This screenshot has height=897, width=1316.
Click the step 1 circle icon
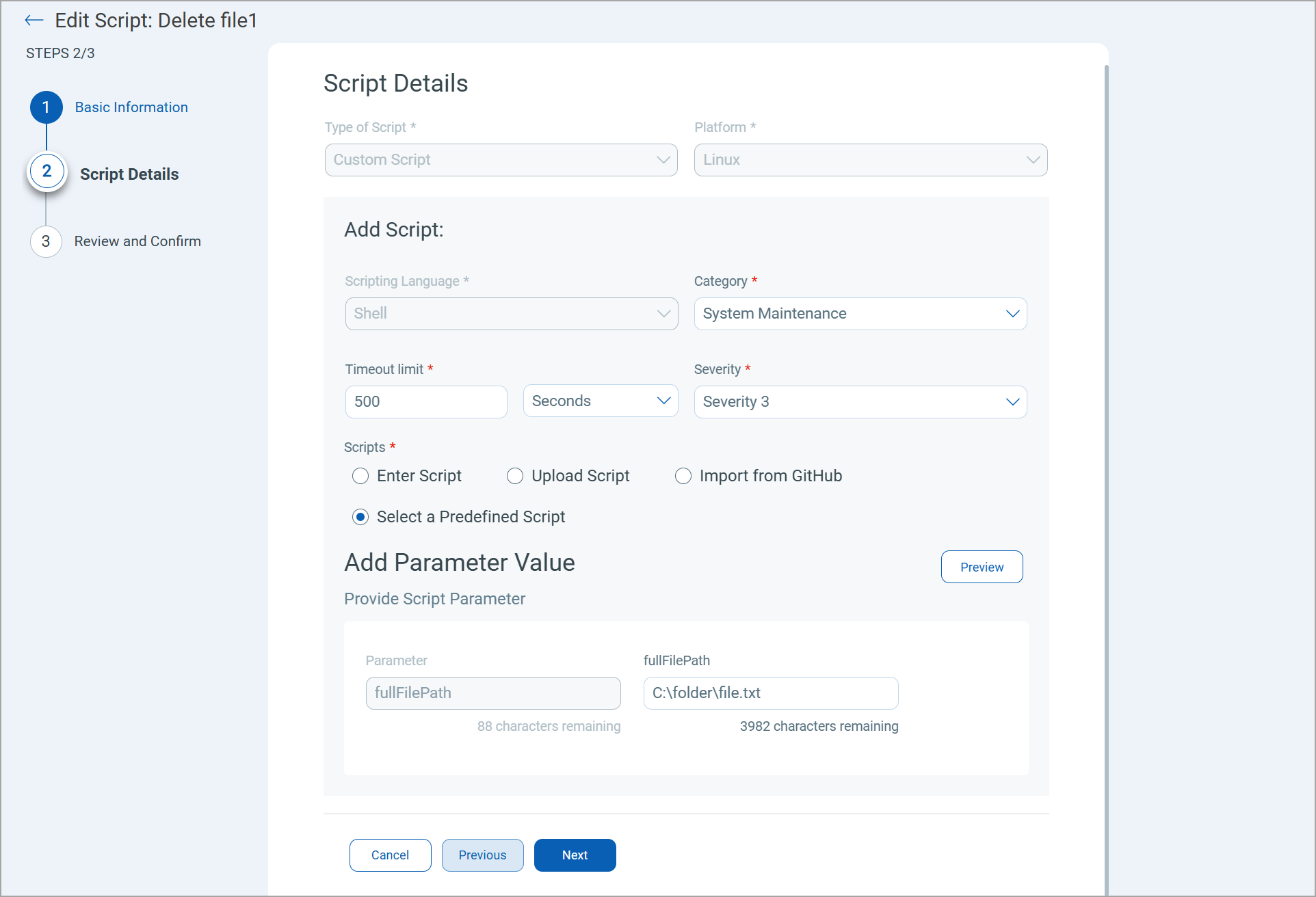(x=46, y=107)
